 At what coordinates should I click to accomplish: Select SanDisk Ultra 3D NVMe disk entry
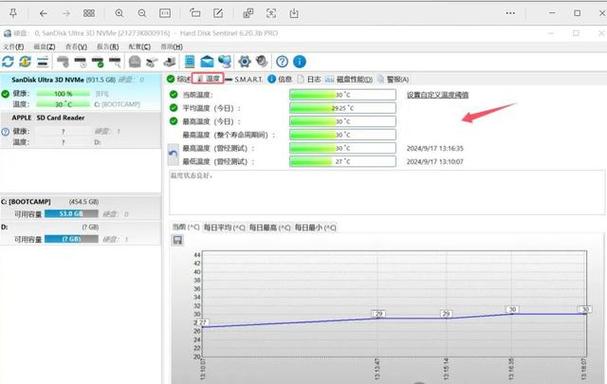coord(81,92)
